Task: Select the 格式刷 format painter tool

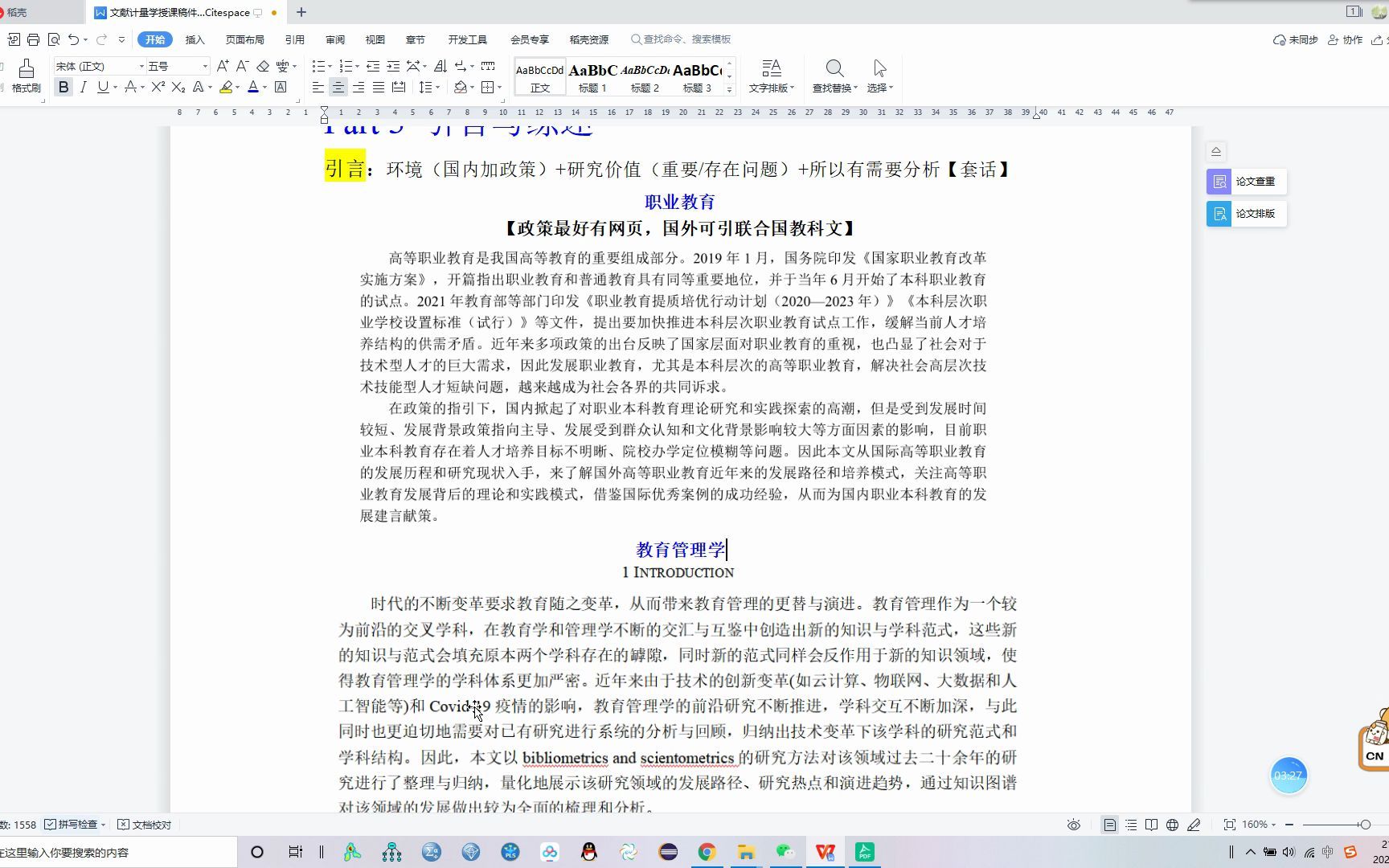Action: 25,76
